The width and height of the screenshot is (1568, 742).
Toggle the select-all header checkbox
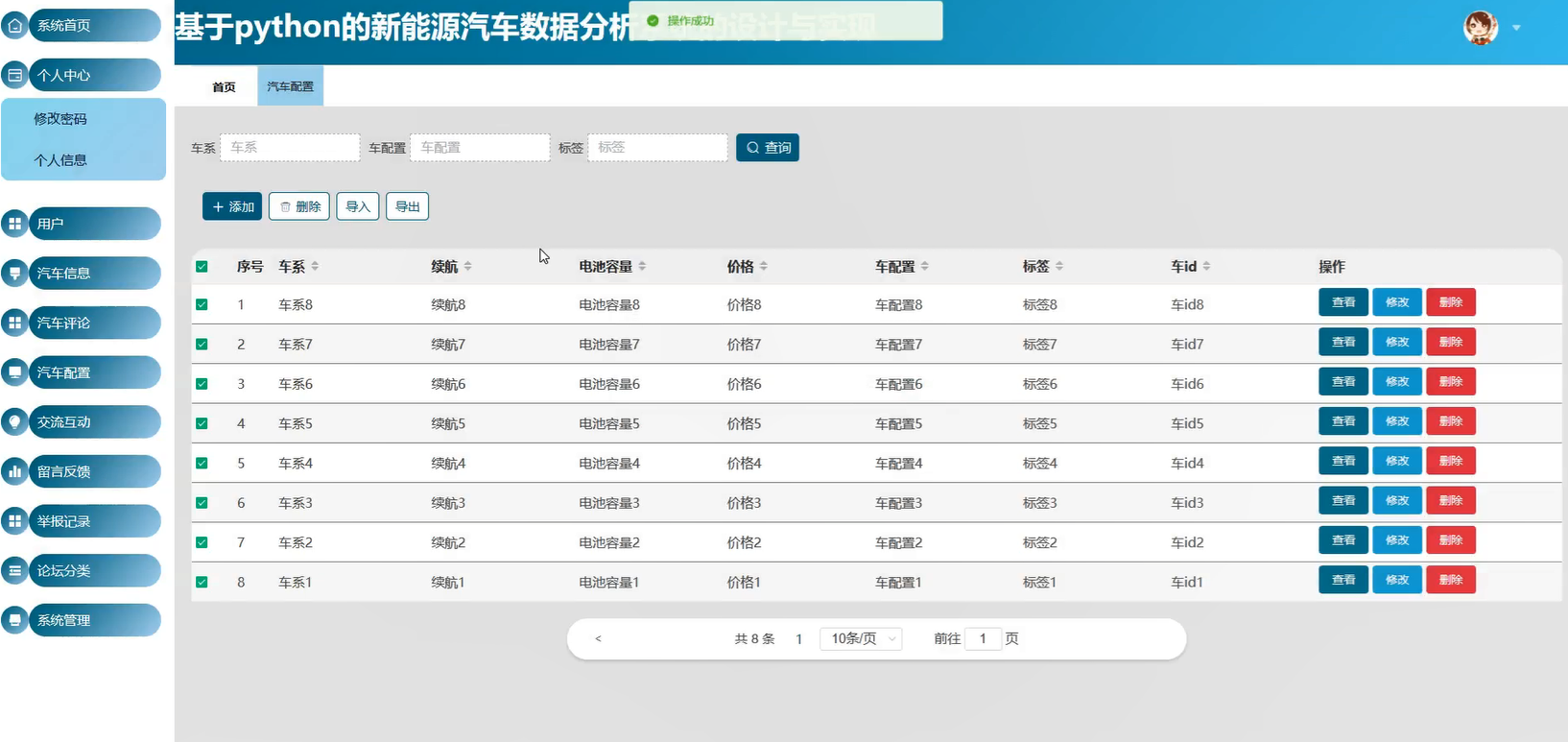(x=202, y=267)
